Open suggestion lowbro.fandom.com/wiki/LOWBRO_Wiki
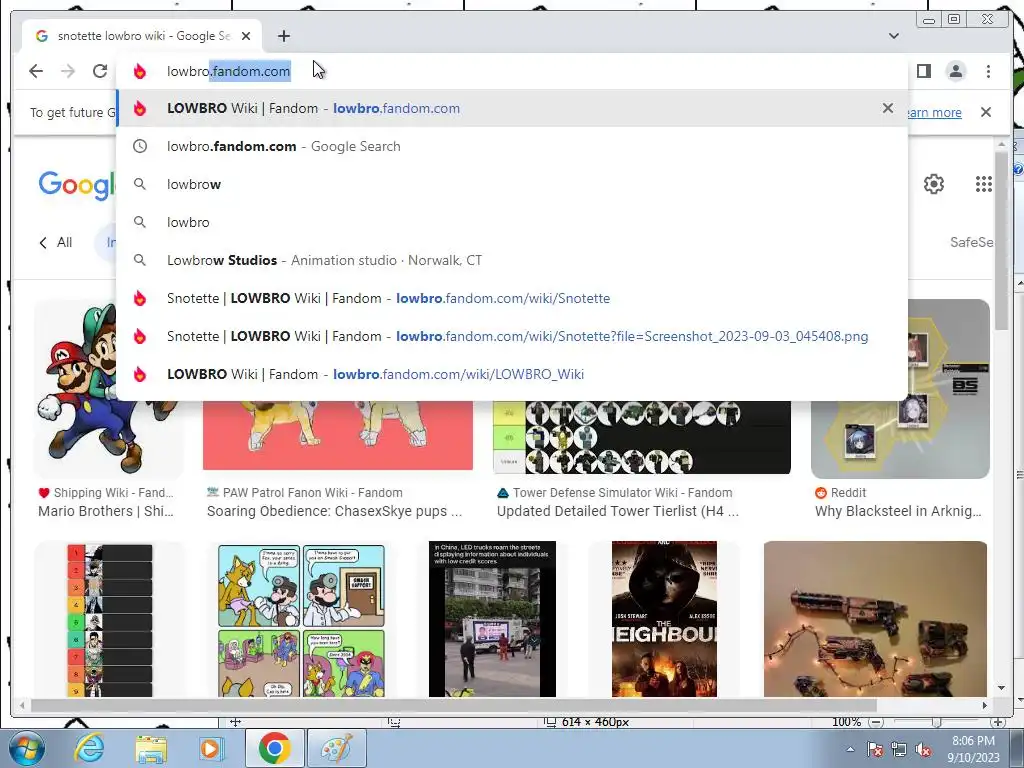Screen dimensions: 1024x768 [x=513, y=374]
